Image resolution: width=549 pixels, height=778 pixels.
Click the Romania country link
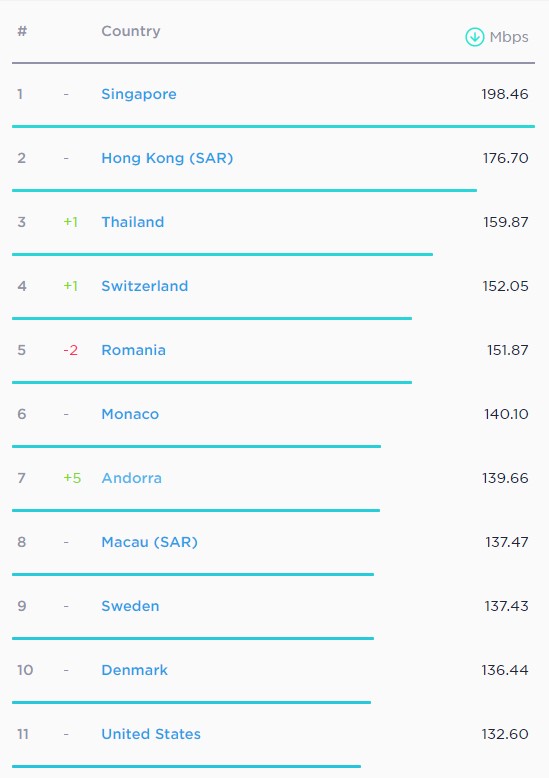pyautogui.click(x=134, y=350)
